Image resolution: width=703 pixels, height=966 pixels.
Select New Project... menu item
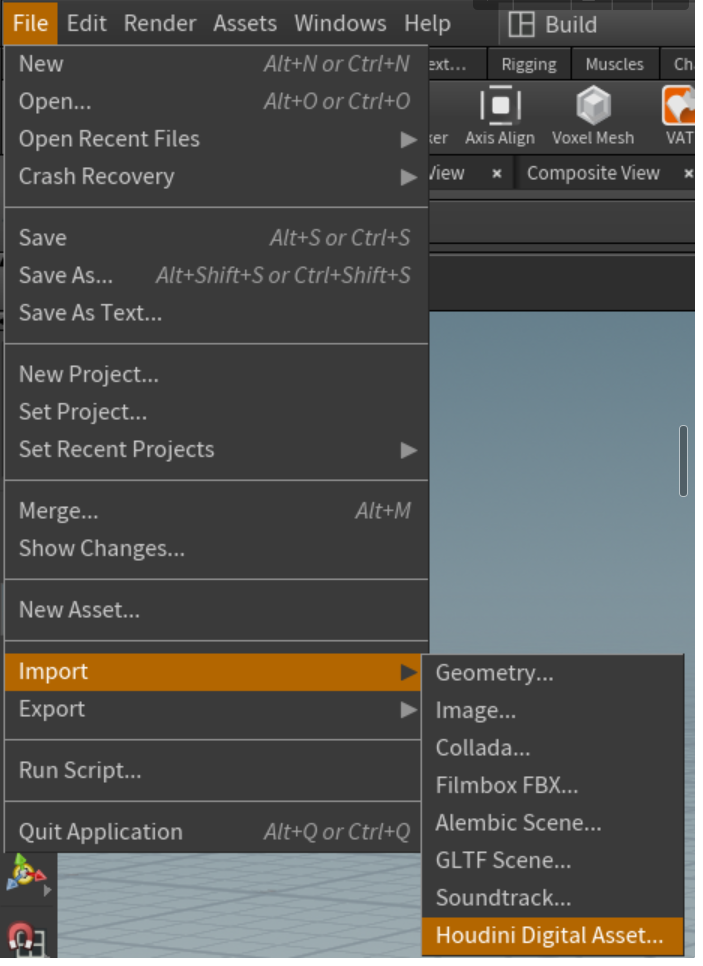point(216,375)
